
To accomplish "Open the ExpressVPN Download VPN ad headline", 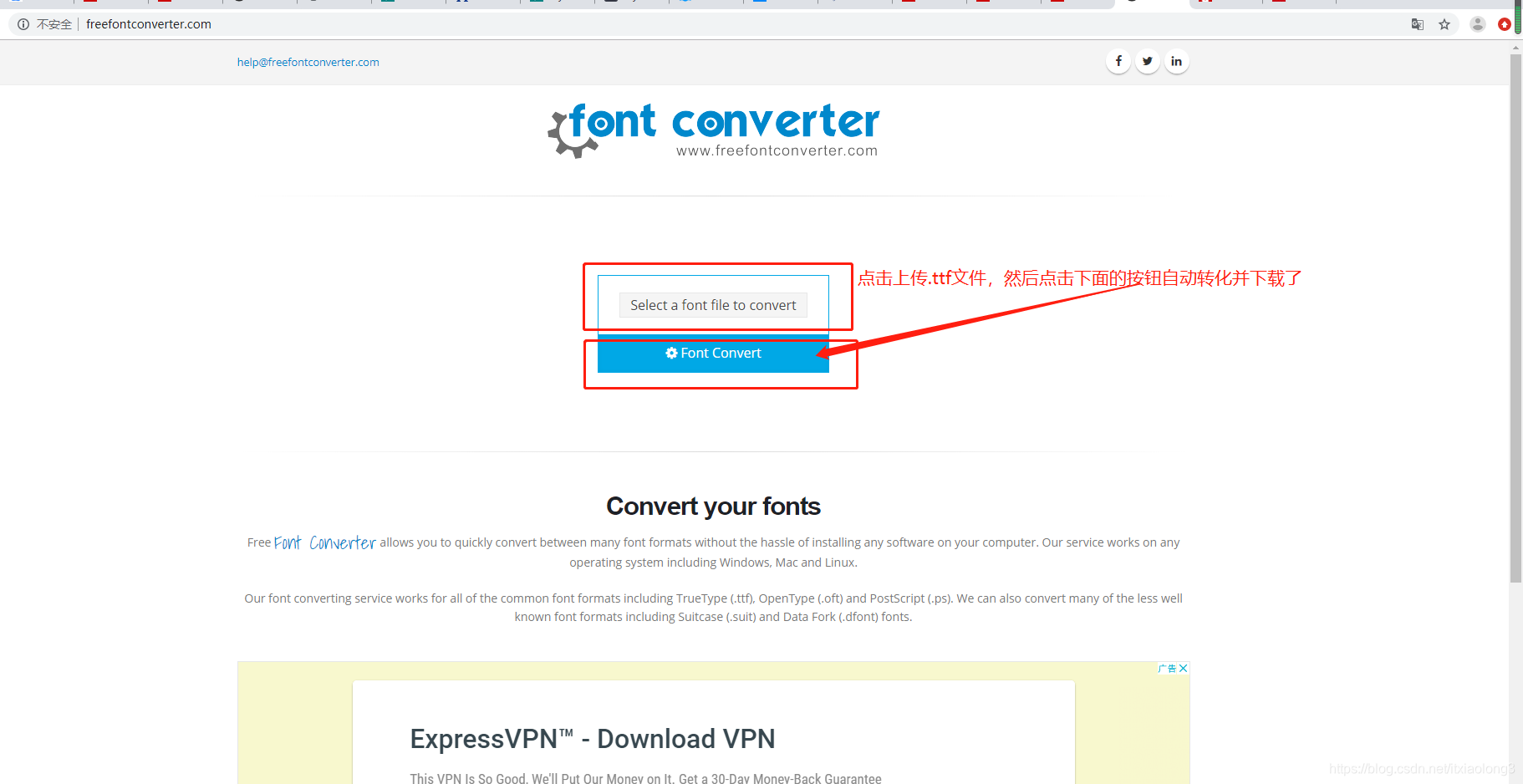I will pyautogui.click(x=593, y=739).
